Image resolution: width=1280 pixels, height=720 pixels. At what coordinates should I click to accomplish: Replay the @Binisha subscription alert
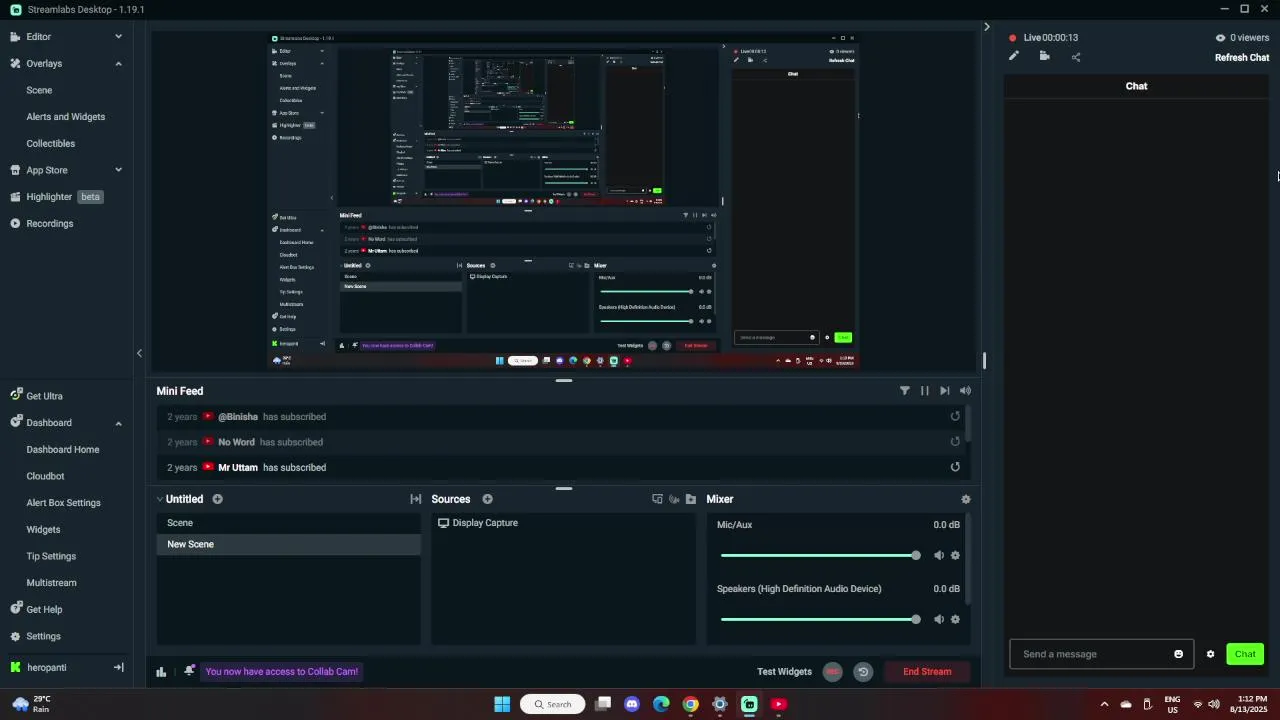(955, 416)
